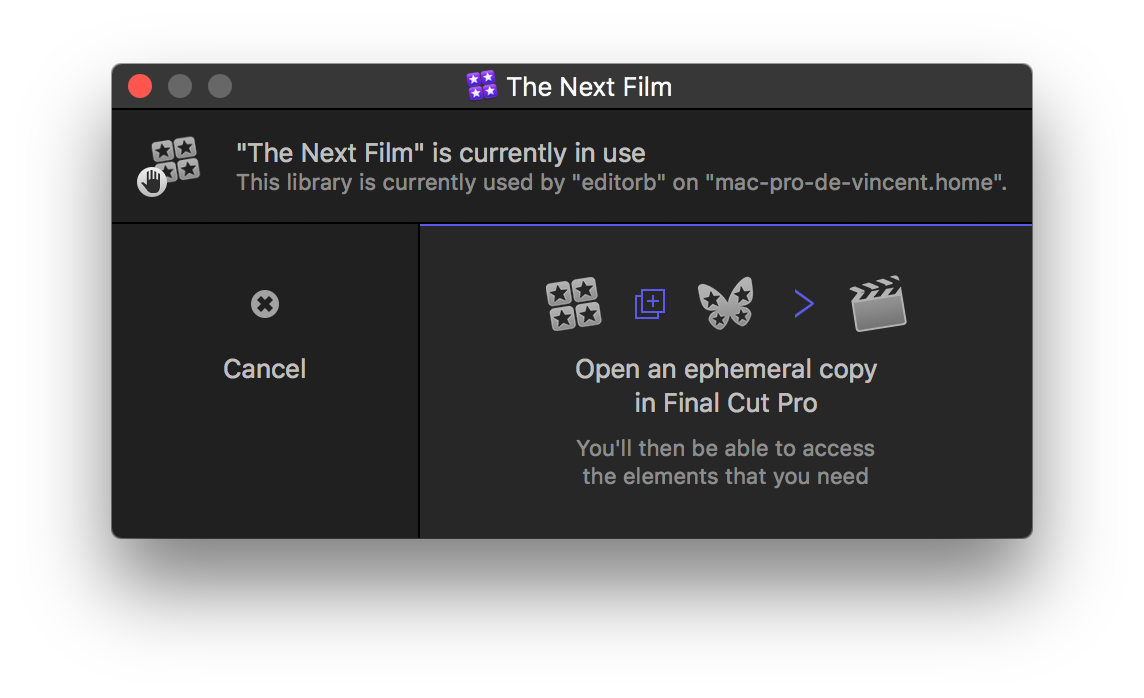Click 'the elements that you need' text
The image size is (1144, 698).
click(725, 476)
